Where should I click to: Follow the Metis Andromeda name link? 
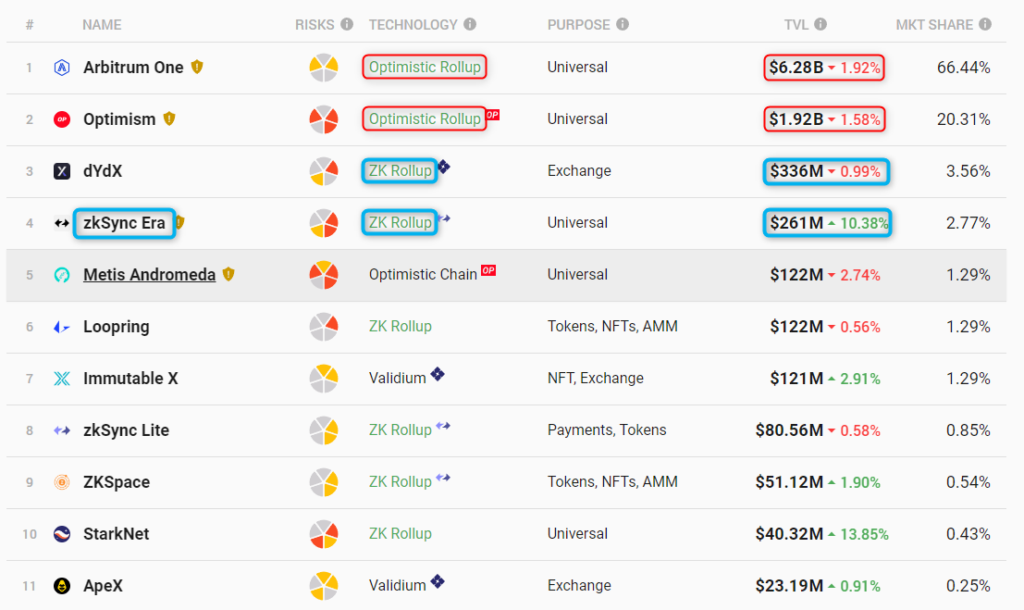[150, 275]
